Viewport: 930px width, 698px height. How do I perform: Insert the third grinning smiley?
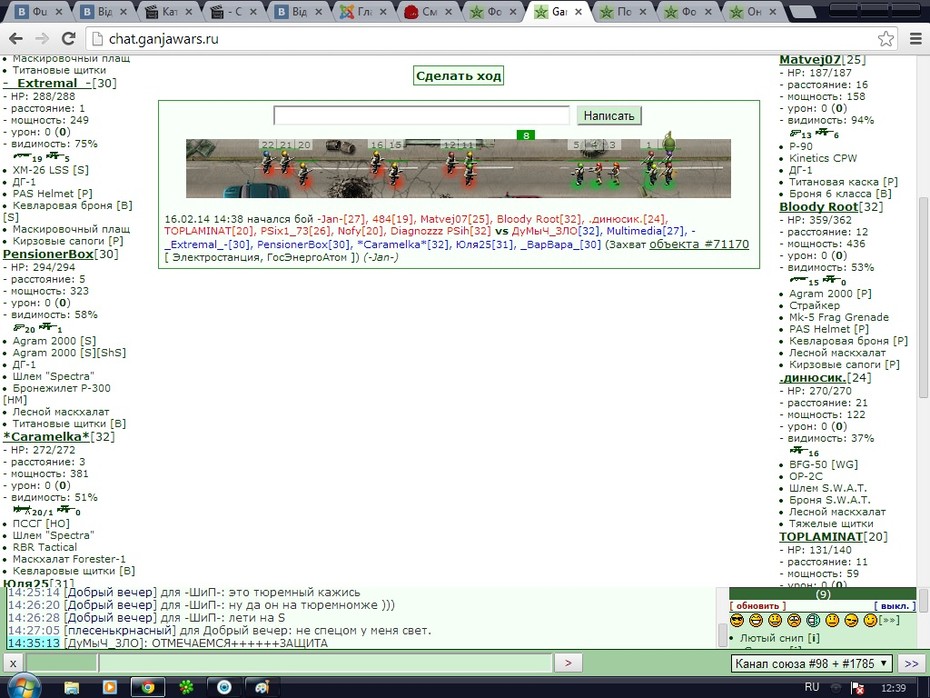click(x=775, y=620)
